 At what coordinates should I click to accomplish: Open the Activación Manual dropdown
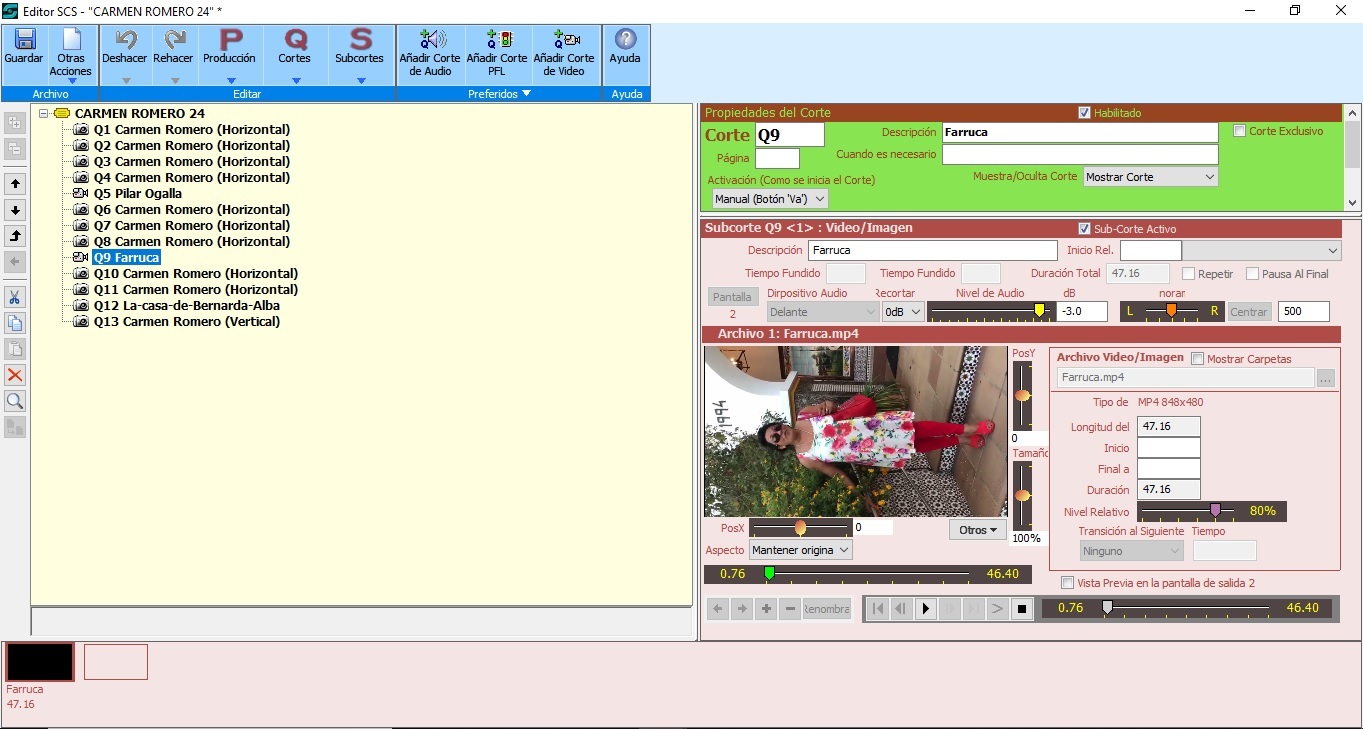tap(769, 199)
